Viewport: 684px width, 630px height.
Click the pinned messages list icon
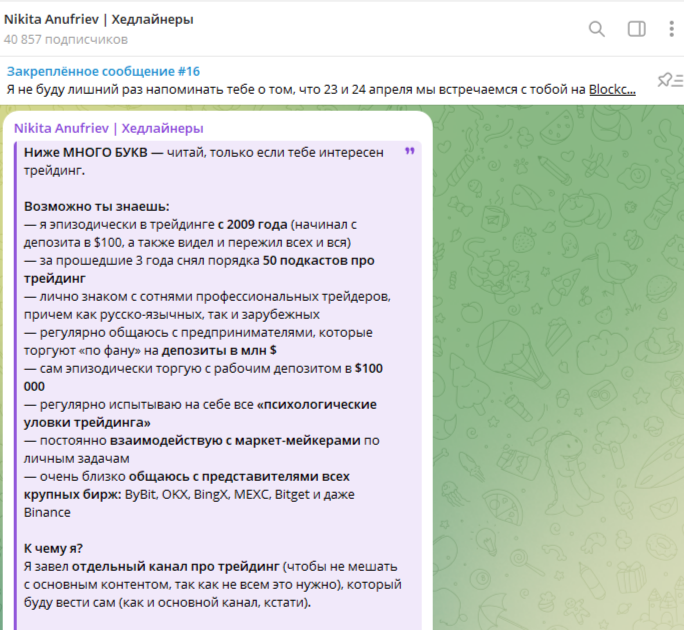pyautogui.click(x=670, y=80)
